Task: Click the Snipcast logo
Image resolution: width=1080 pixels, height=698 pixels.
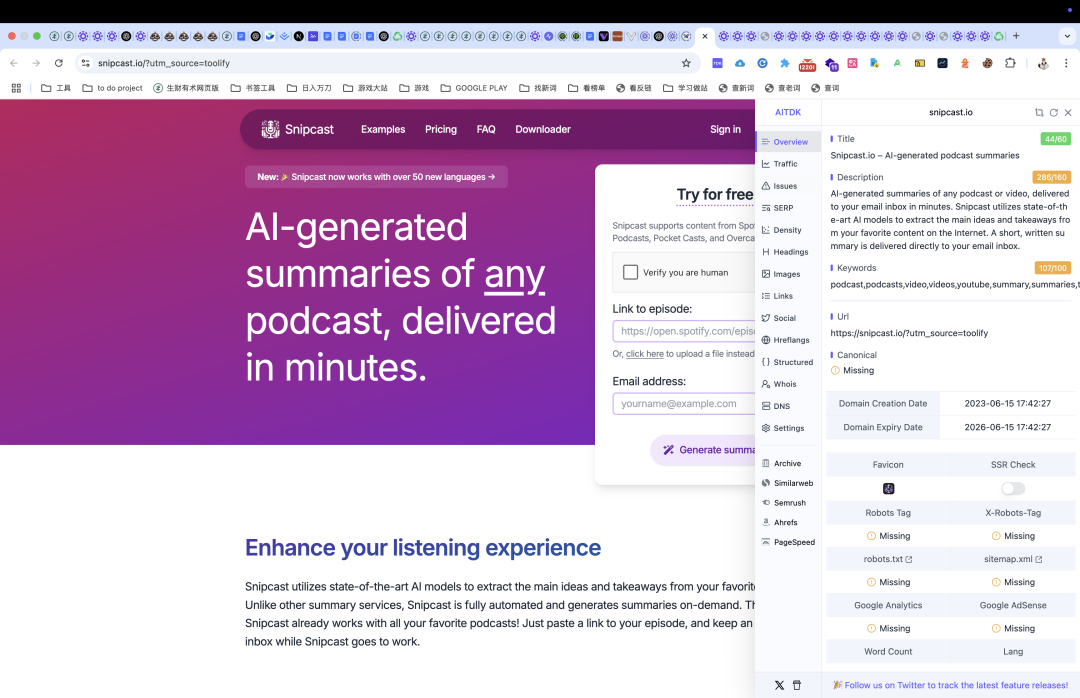Action: click(x=298, y=130)
